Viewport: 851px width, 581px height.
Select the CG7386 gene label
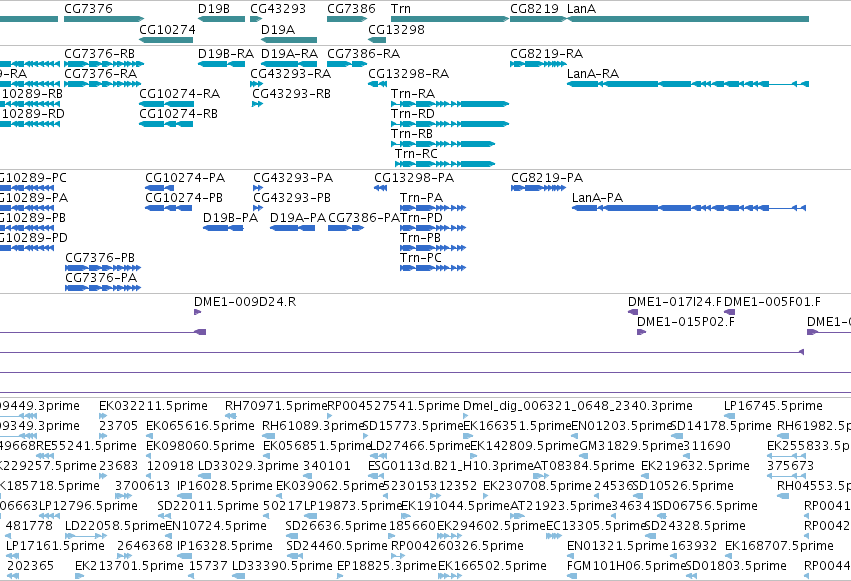(x=351, y=9)
